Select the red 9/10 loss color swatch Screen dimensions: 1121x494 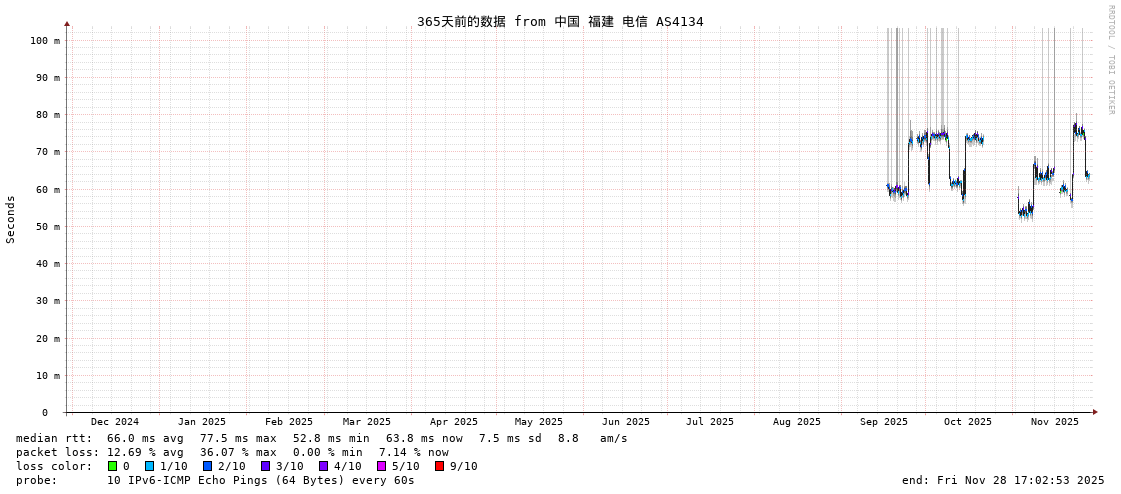439,466
